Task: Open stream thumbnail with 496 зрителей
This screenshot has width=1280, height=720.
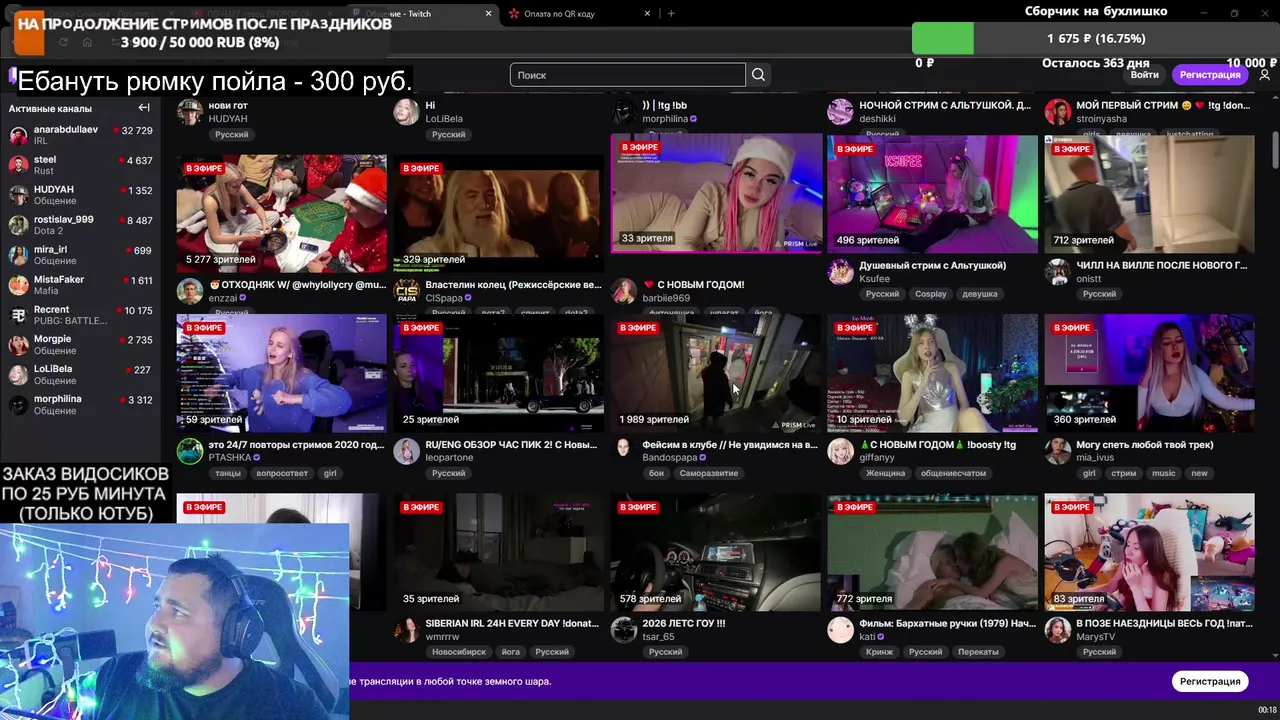Action: pos(932,194)
